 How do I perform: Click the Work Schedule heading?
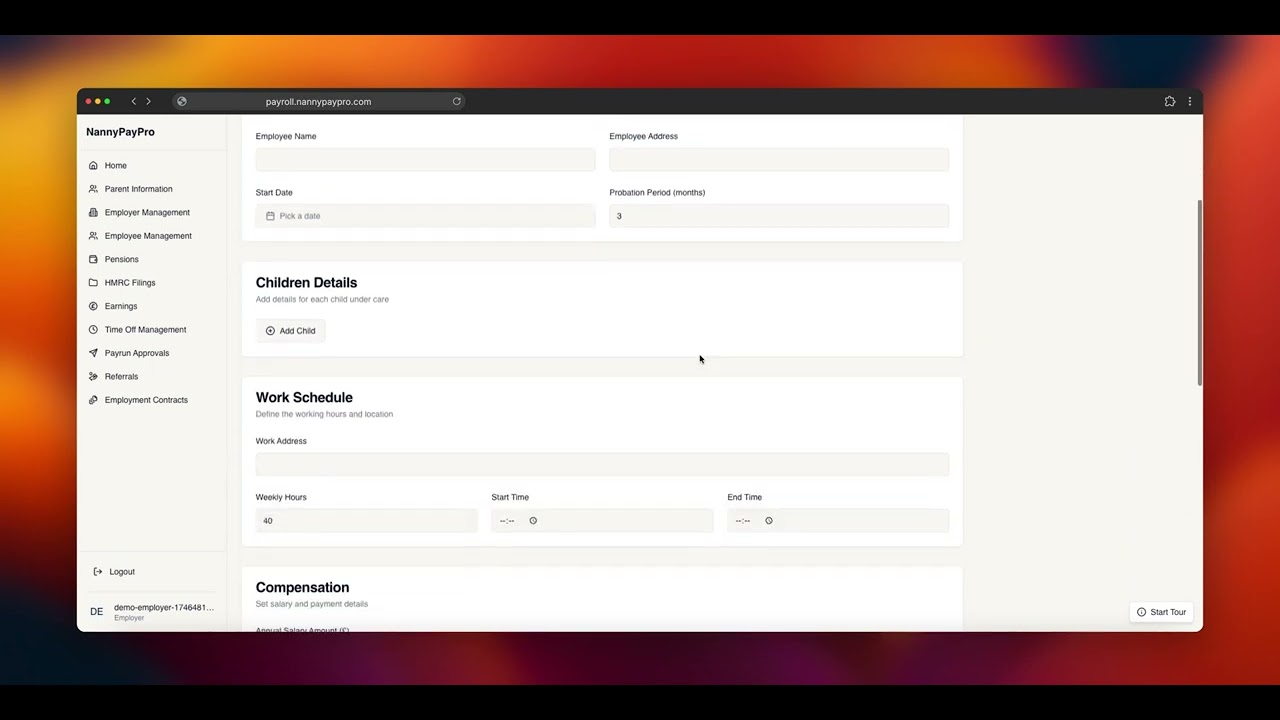[304, 397]
